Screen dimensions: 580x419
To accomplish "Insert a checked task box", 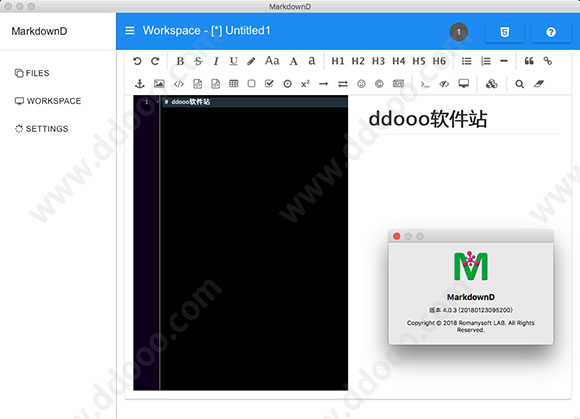I will coord(269,84).
